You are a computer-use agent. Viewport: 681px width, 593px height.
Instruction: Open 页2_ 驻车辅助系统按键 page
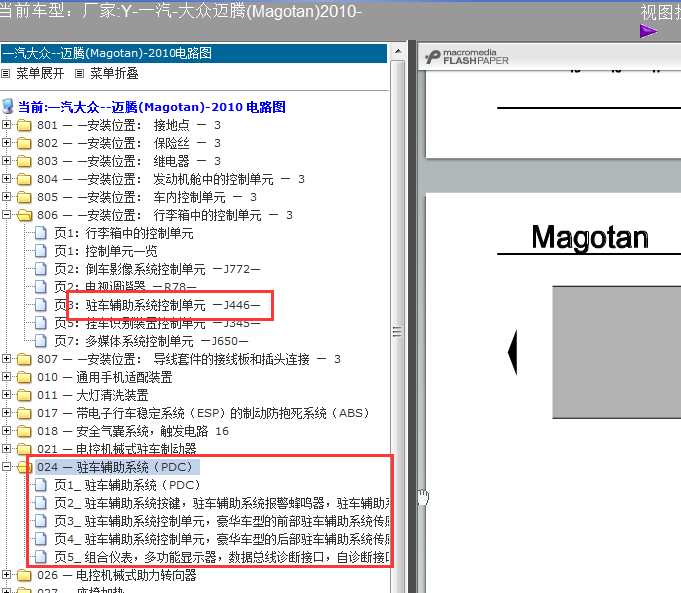(221, 503)
